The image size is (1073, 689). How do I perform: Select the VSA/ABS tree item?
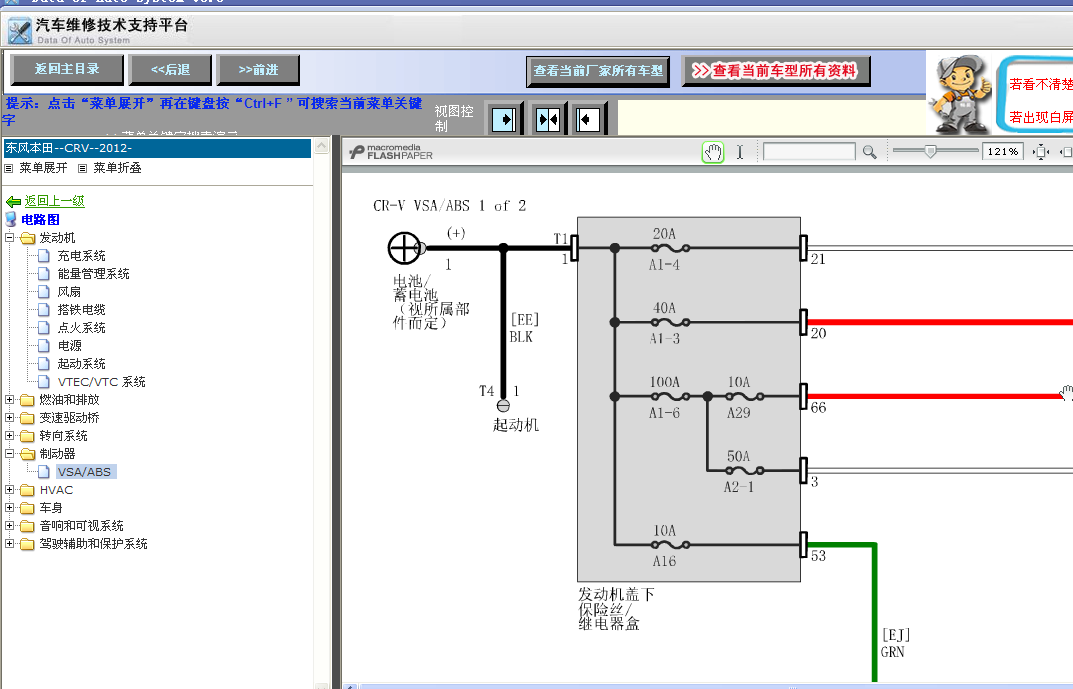pyautogui.click(x=84, y=472)
